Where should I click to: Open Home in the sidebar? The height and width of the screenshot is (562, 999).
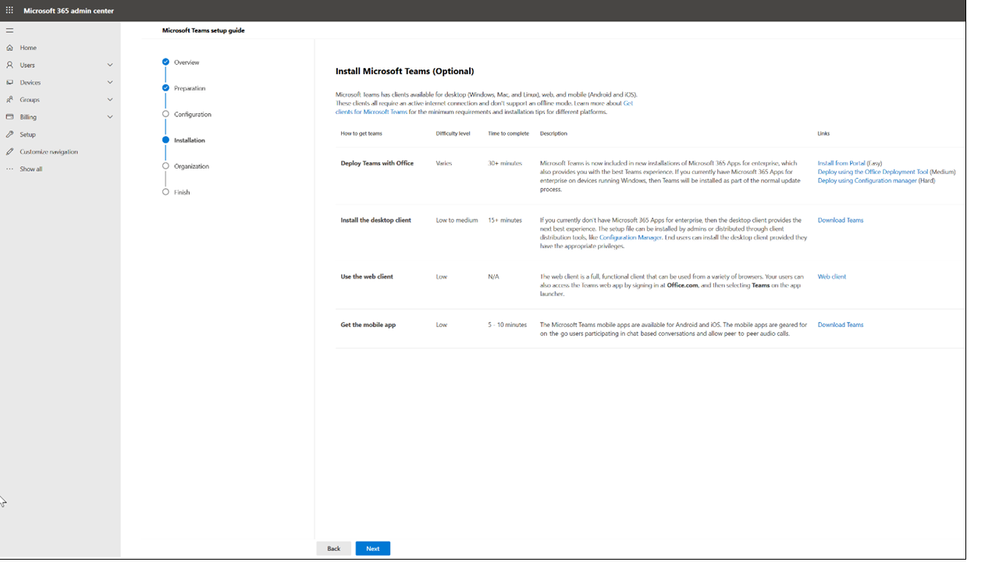click(28, 48)
